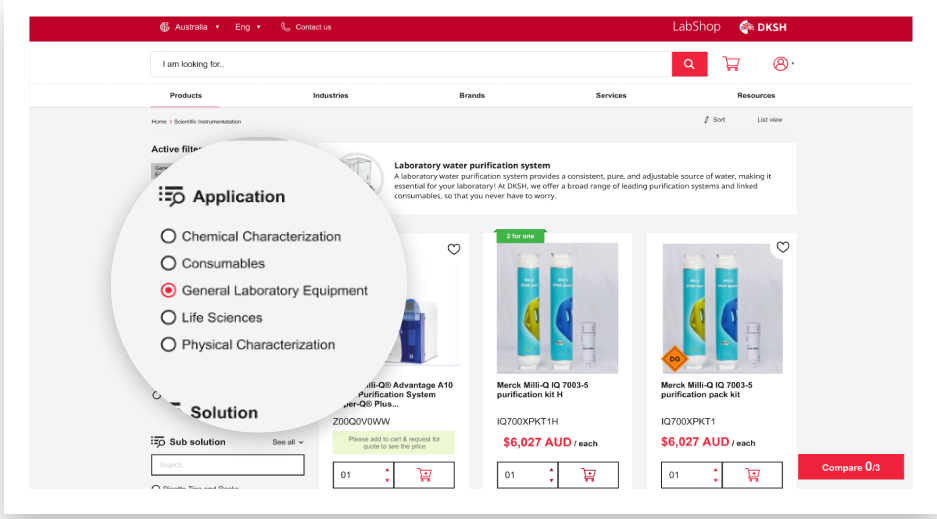Increase quantity stepper for purification kit H
The width and height of the screenshot is (937, 519).
click(551, 470)
